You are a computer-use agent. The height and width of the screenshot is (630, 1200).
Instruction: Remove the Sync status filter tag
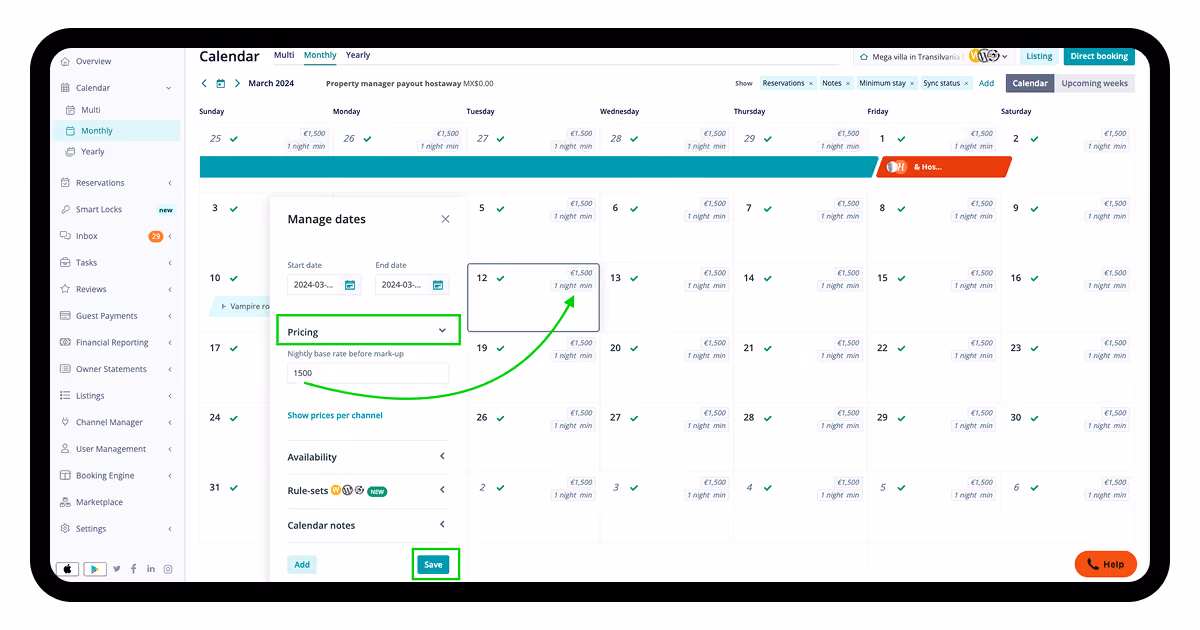pos(967,84)
